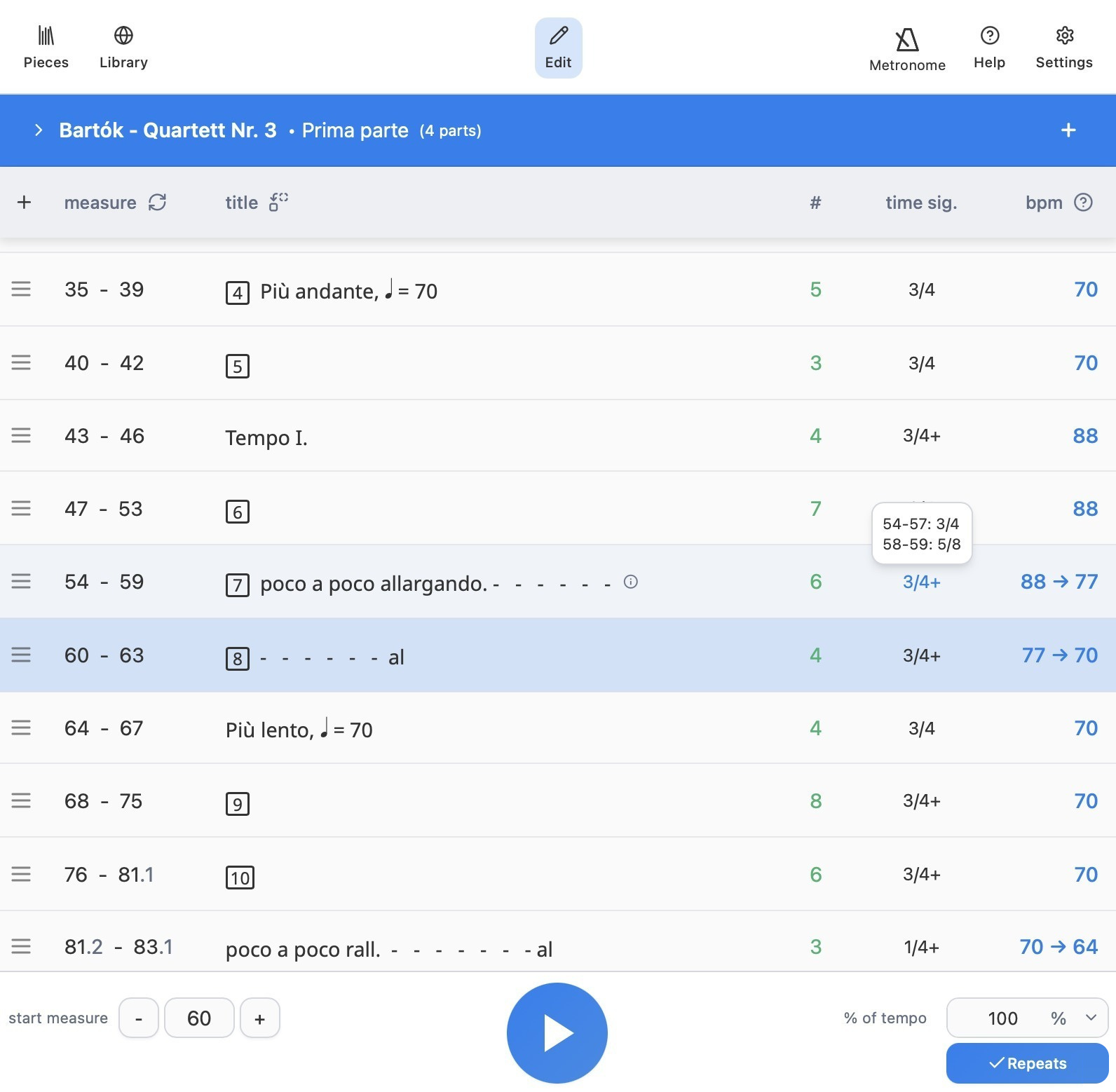1116x1092 pixels.
Task: Click drag handle for row 43 - 46
Action: click(21, 435)
